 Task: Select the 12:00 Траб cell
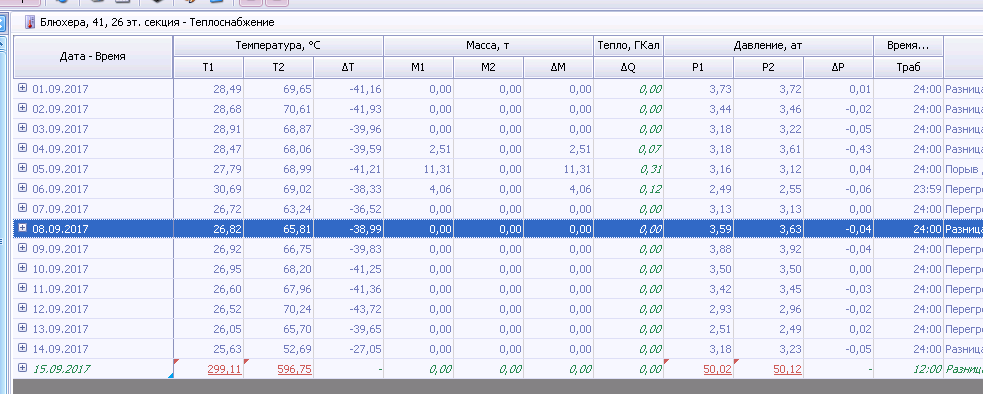[x=908, y=370]
